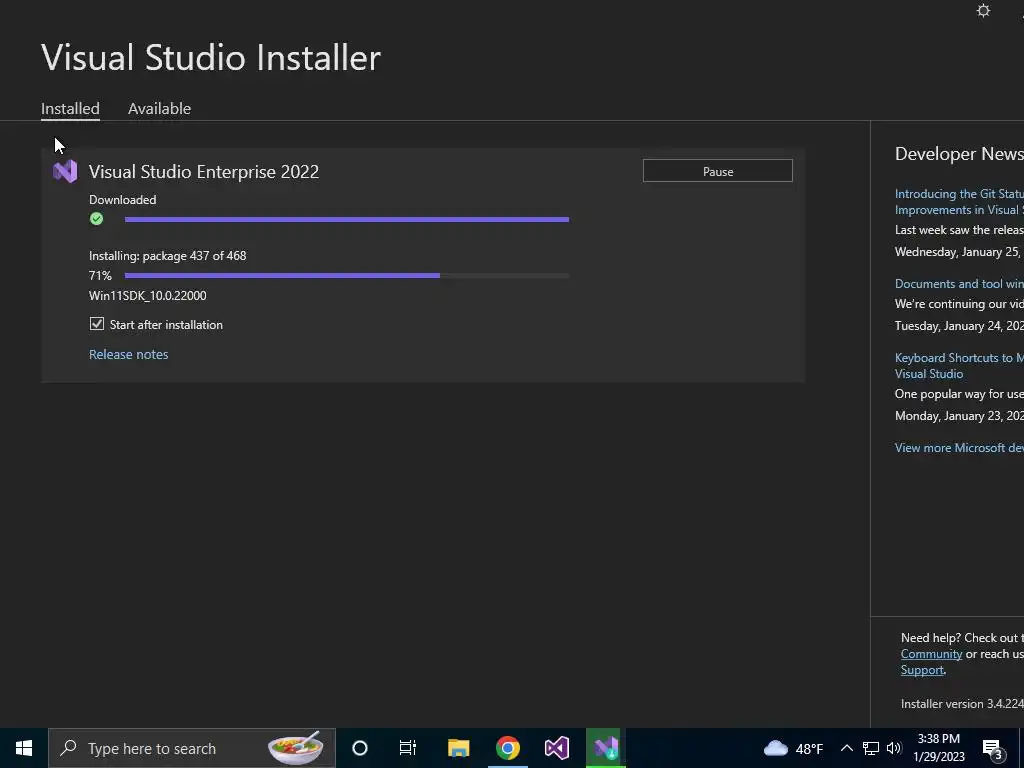Click the green download complete checkmark
The width and height of the screenshot is (1024, 768).
[x=97, y=219]
